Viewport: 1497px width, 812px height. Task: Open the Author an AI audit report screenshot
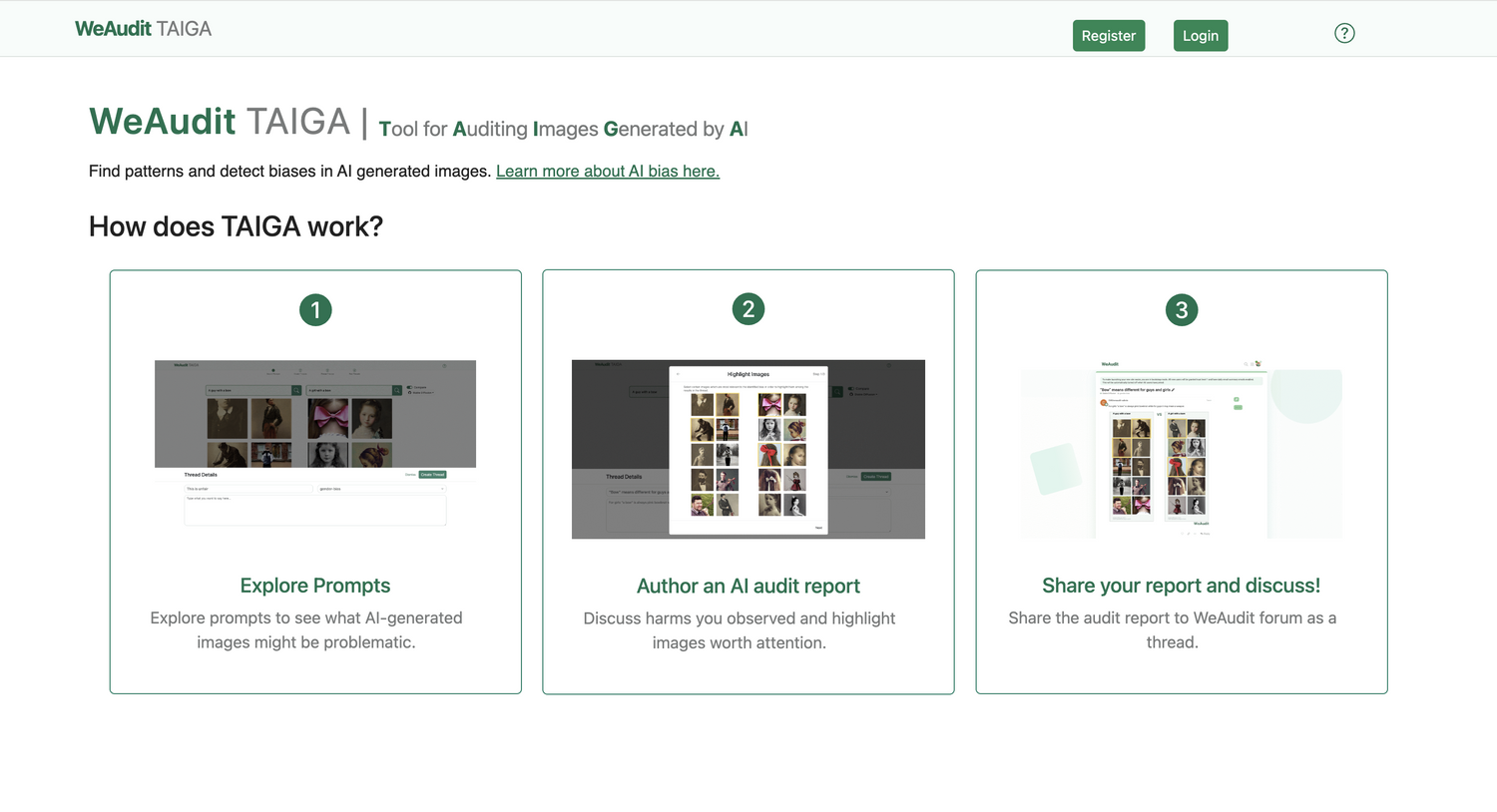748,449
